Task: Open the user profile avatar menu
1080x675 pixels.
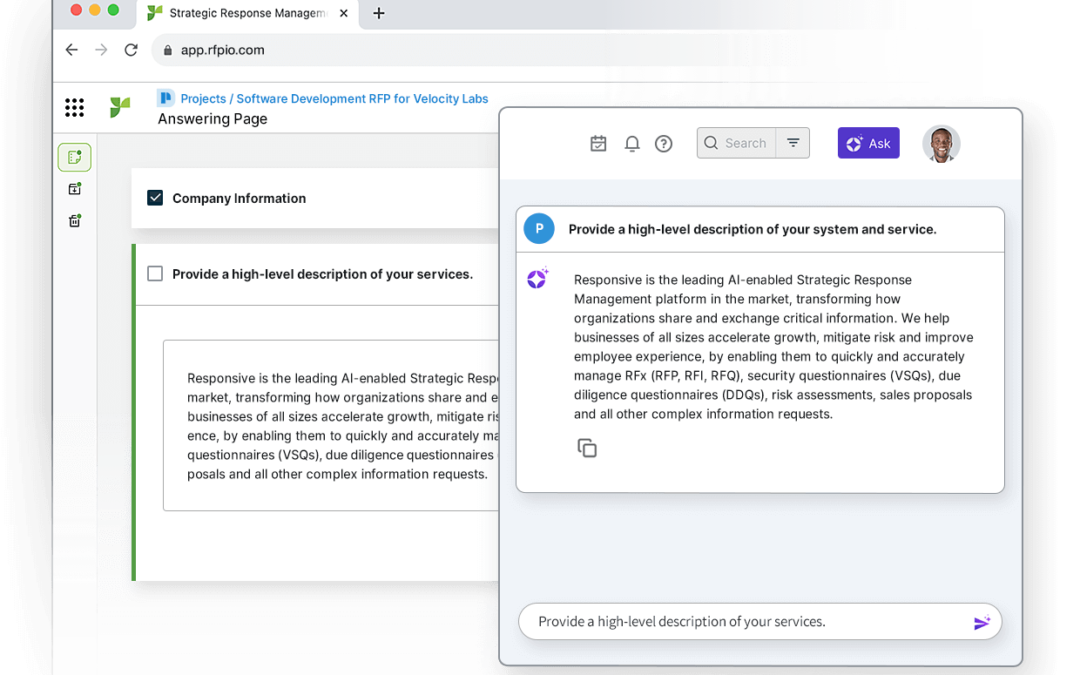Action: coord(941,144)
